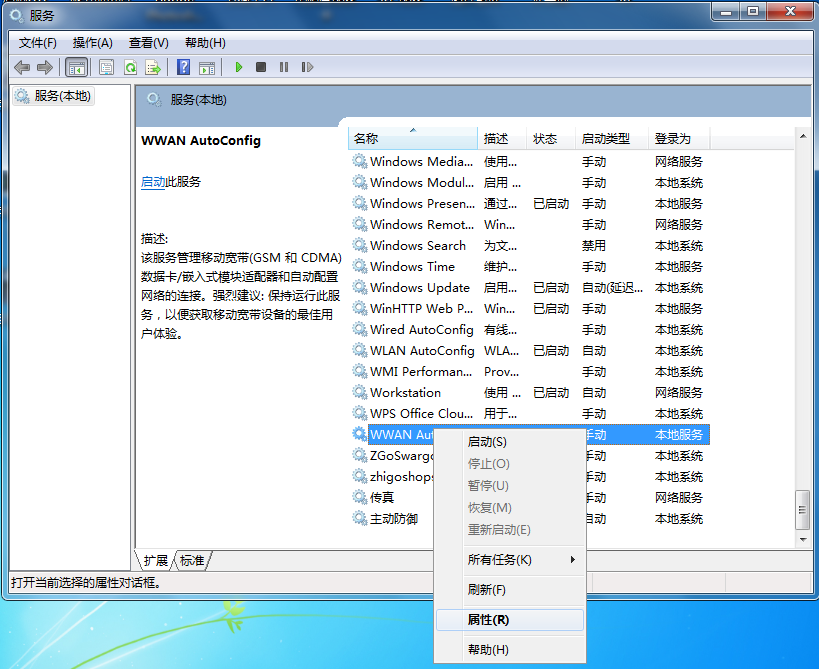The image size is (819, 669).
Task: Click the Export List toolbar icon
Action: coord(153,67)
